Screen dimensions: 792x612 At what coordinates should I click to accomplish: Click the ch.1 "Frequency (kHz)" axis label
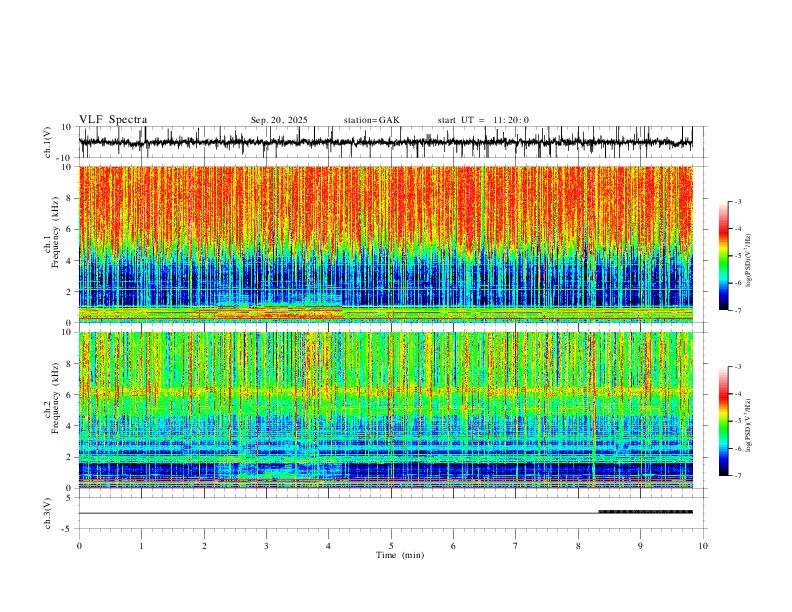pos(55,232)
